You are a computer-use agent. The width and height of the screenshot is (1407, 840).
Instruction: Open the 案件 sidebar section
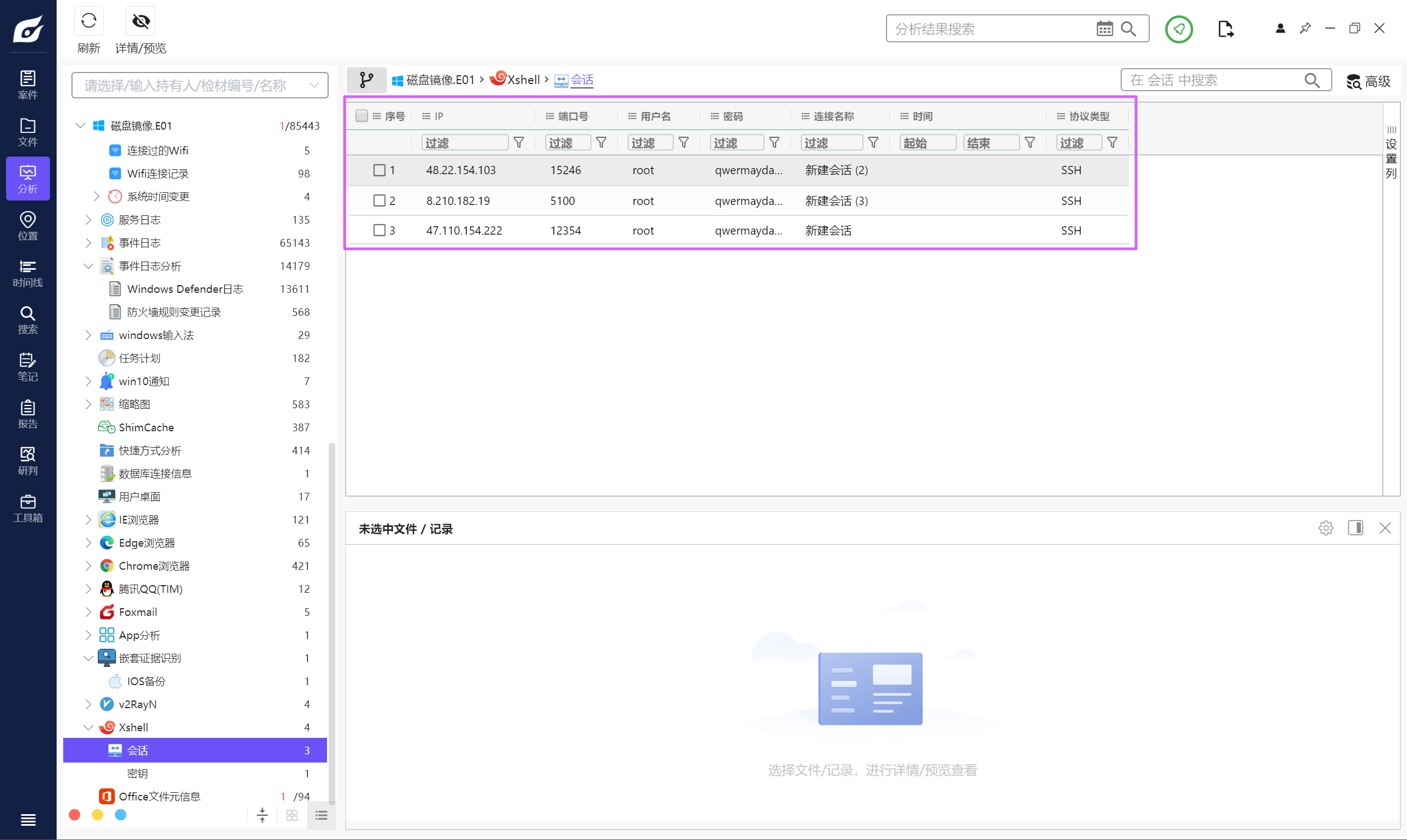click(x=27, y=85)
